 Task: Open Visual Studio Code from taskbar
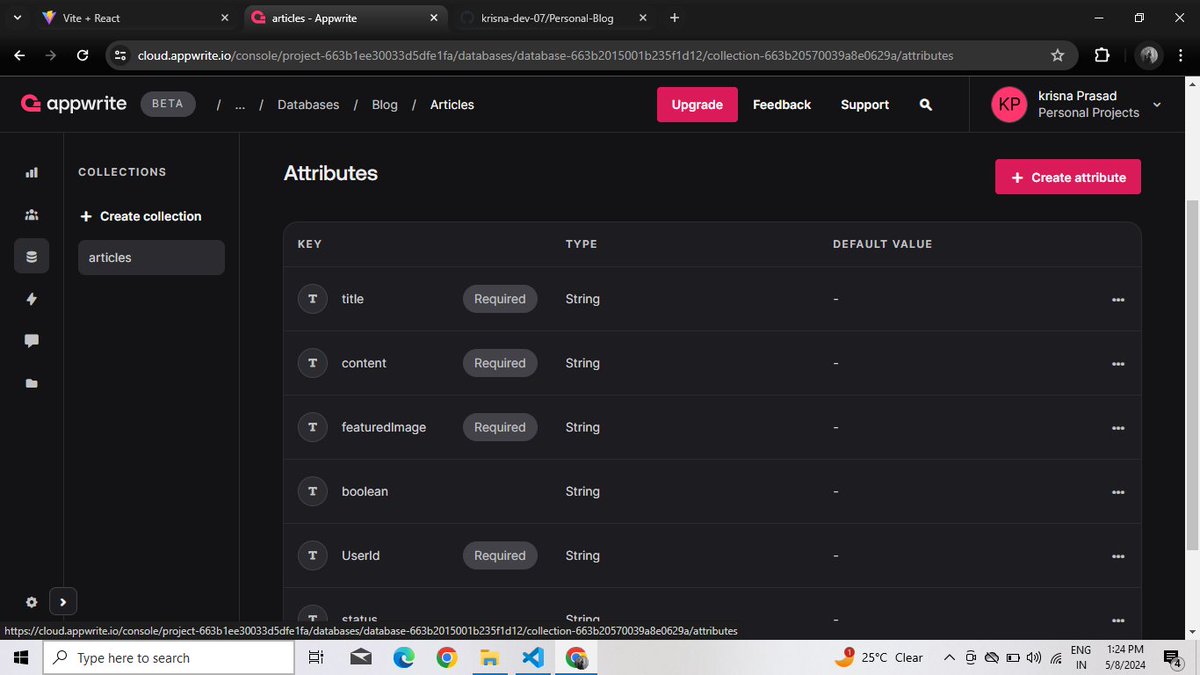pos(532,657)
